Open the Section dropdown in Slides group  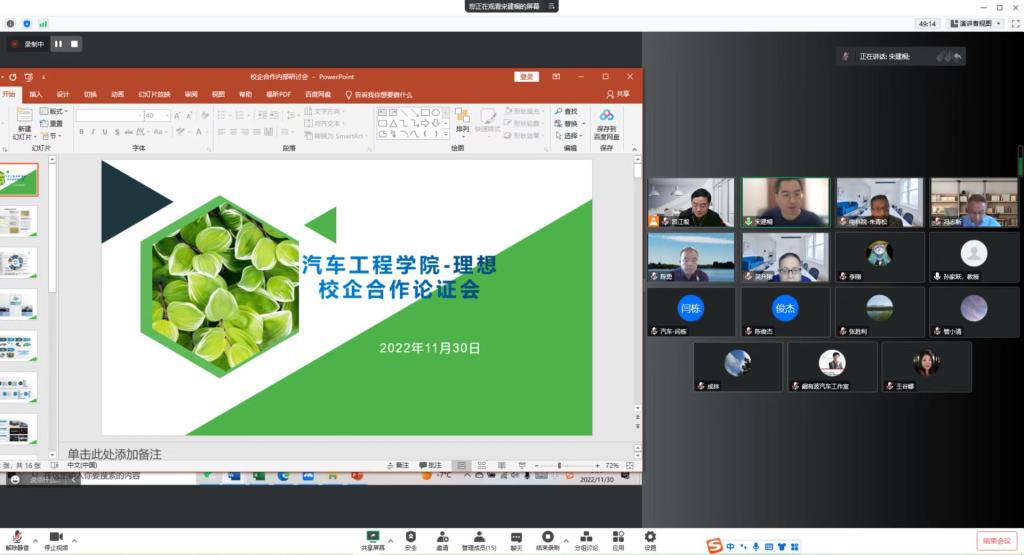pos(52,136)
